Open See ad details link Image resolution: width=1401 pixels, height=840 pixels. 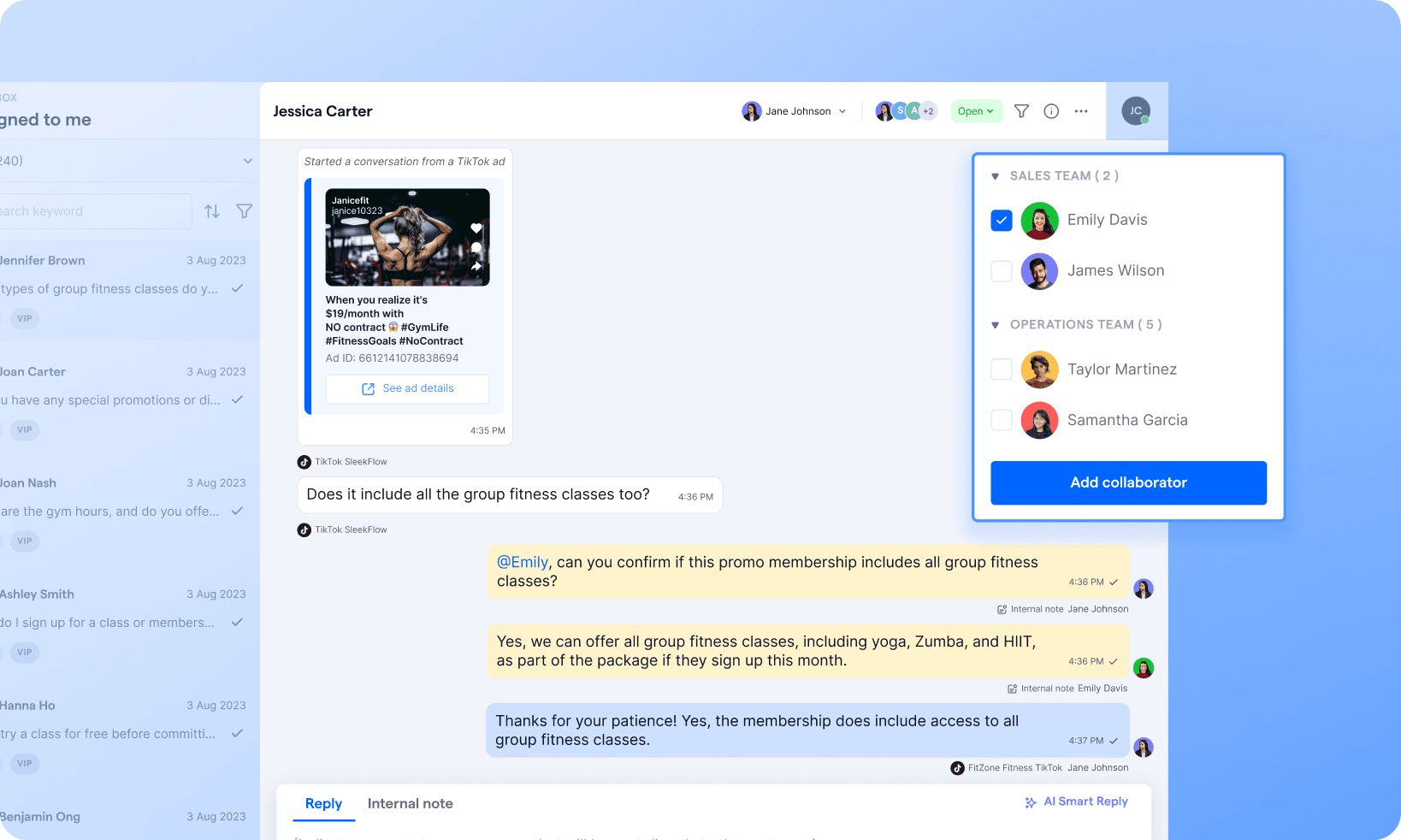(407, 388)
